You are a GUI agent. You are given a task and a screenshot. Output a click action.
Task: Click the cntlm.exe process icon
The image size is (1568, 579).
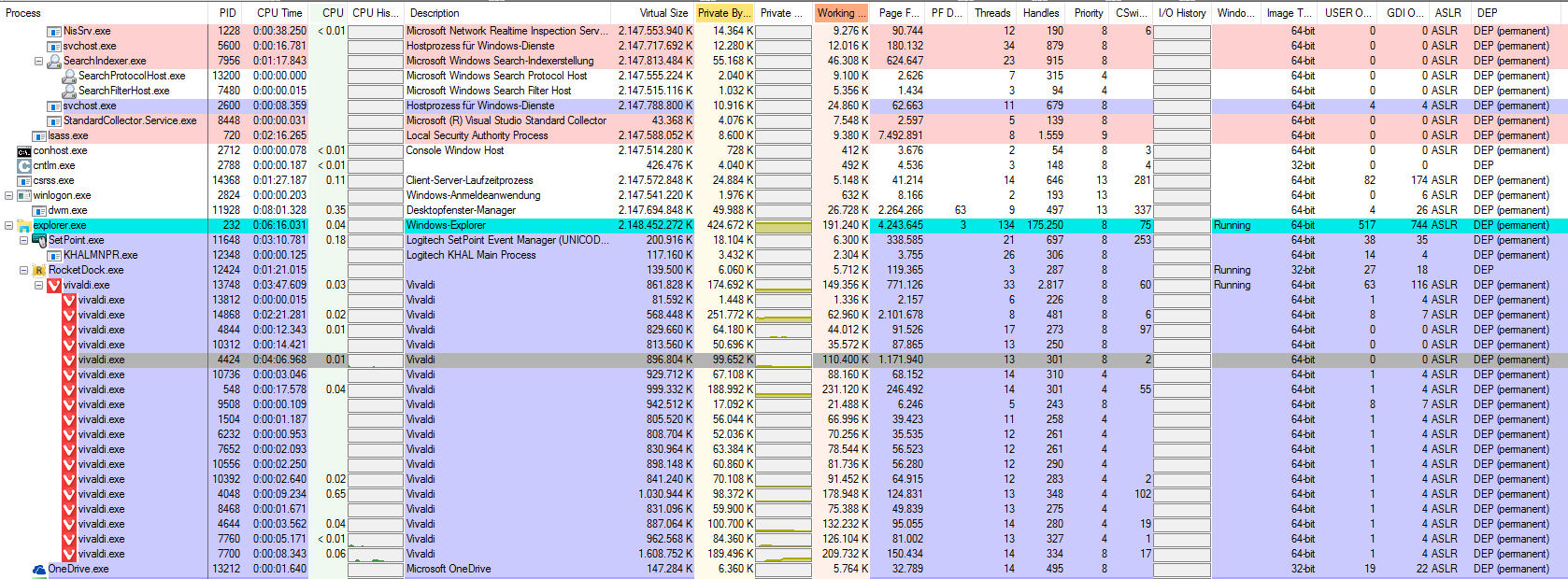pyautogui.click(x=24, y=165)
